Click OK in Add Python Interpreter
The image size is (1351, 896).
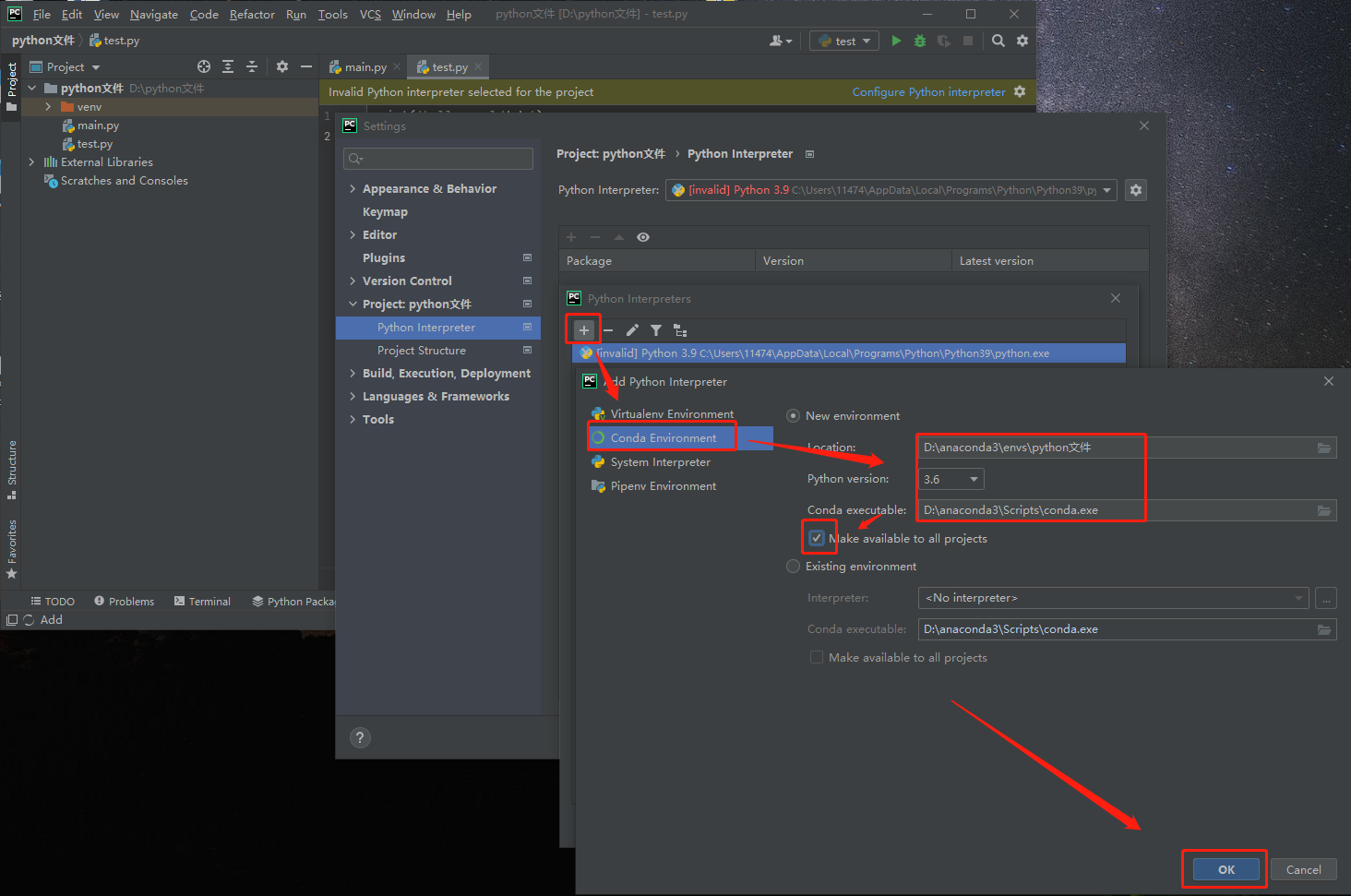coord(1225,869)
